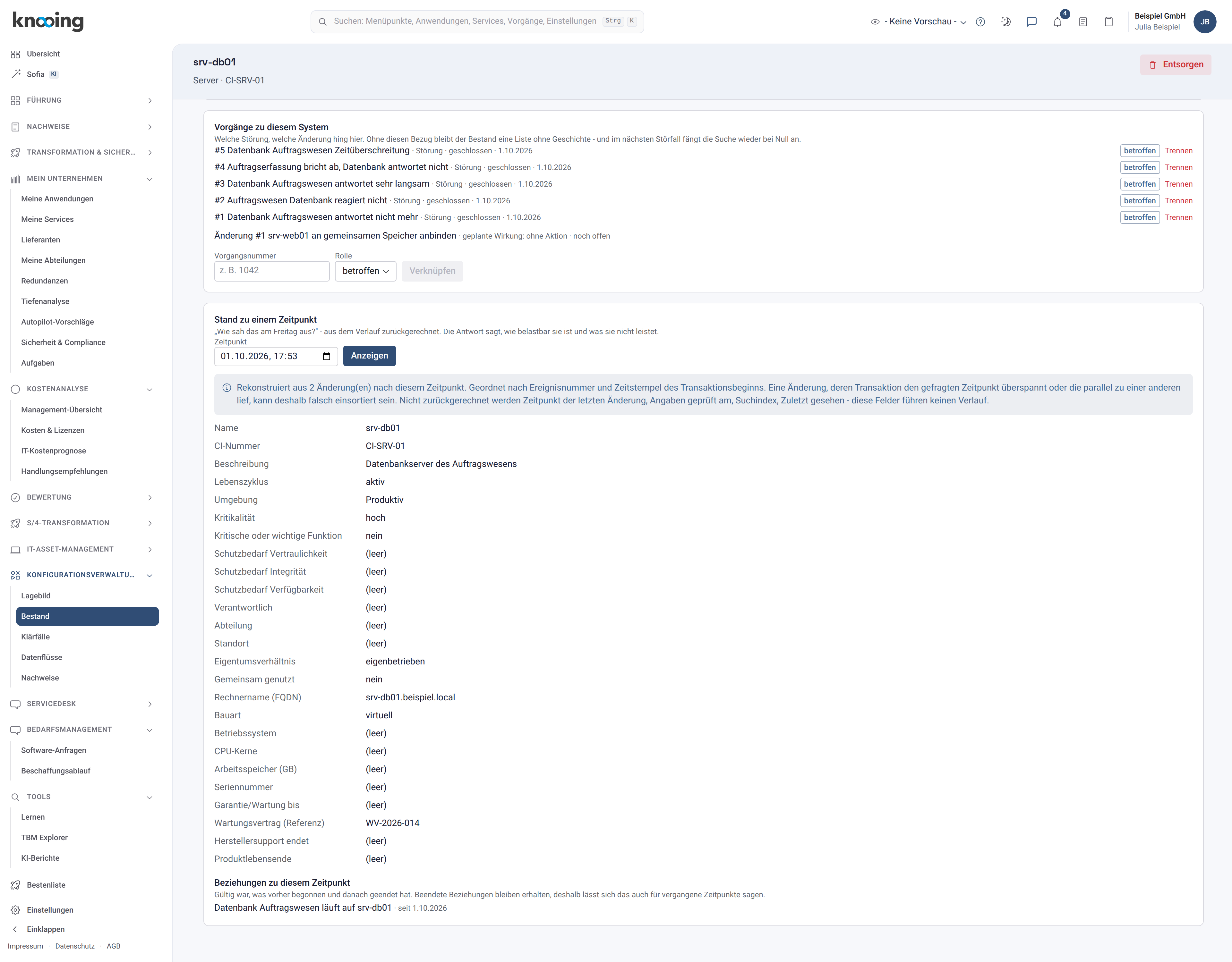This screenshot has width=1232, height=962.
Task: Collapse the KOSTENANALYSE section
Action: tap(82, 389)
